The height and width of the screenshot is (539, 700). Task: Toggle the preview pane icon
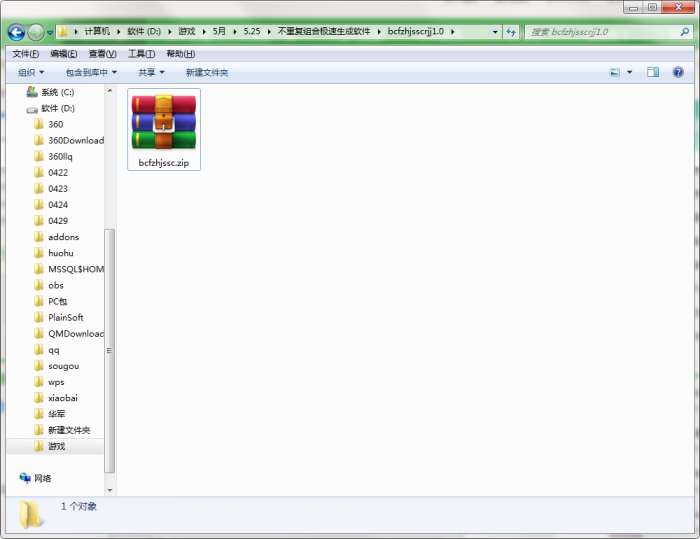pyautogui.click(x=653, y=72)
